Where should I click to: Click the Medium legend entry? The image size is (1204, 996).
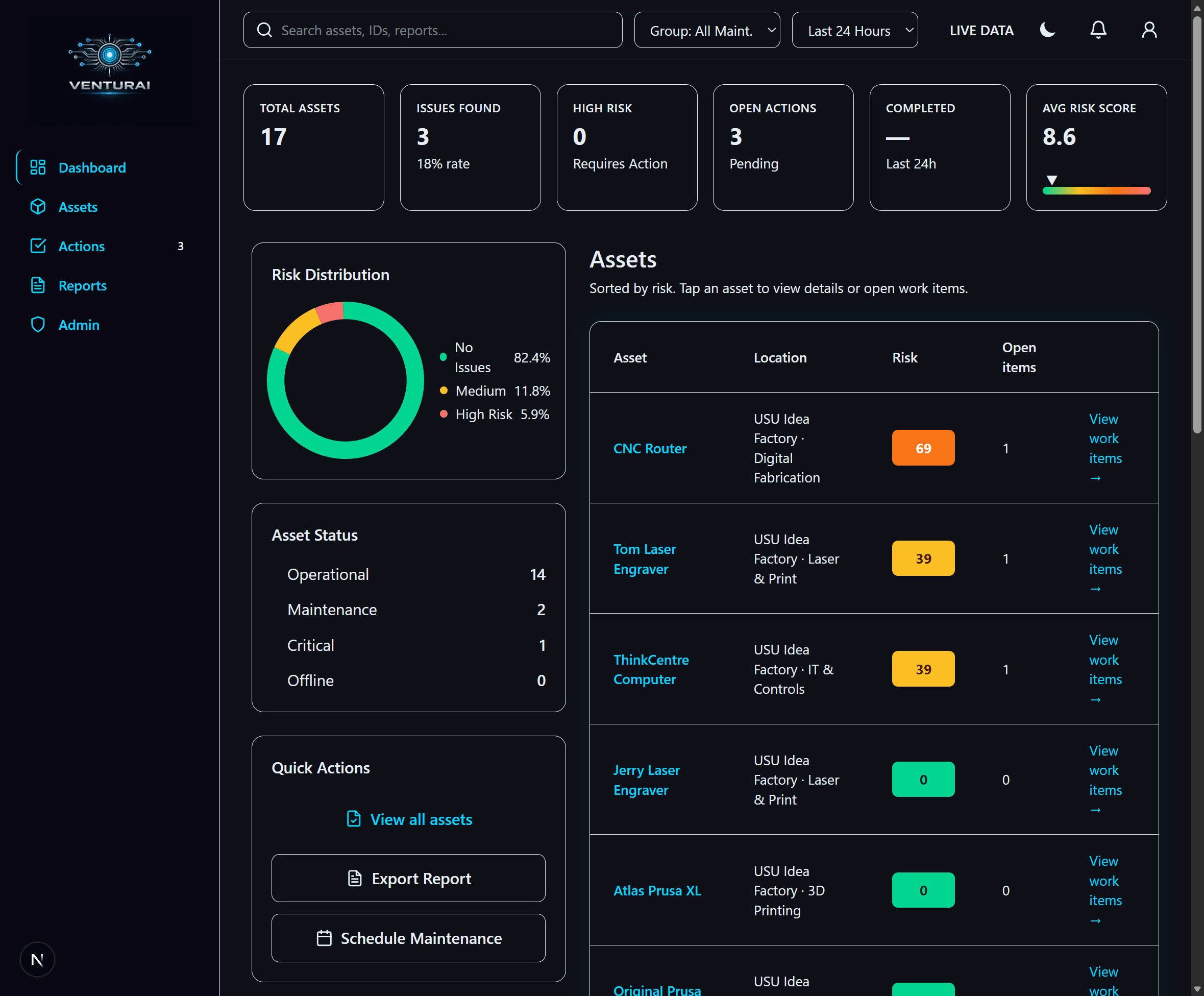coord(495,391)
